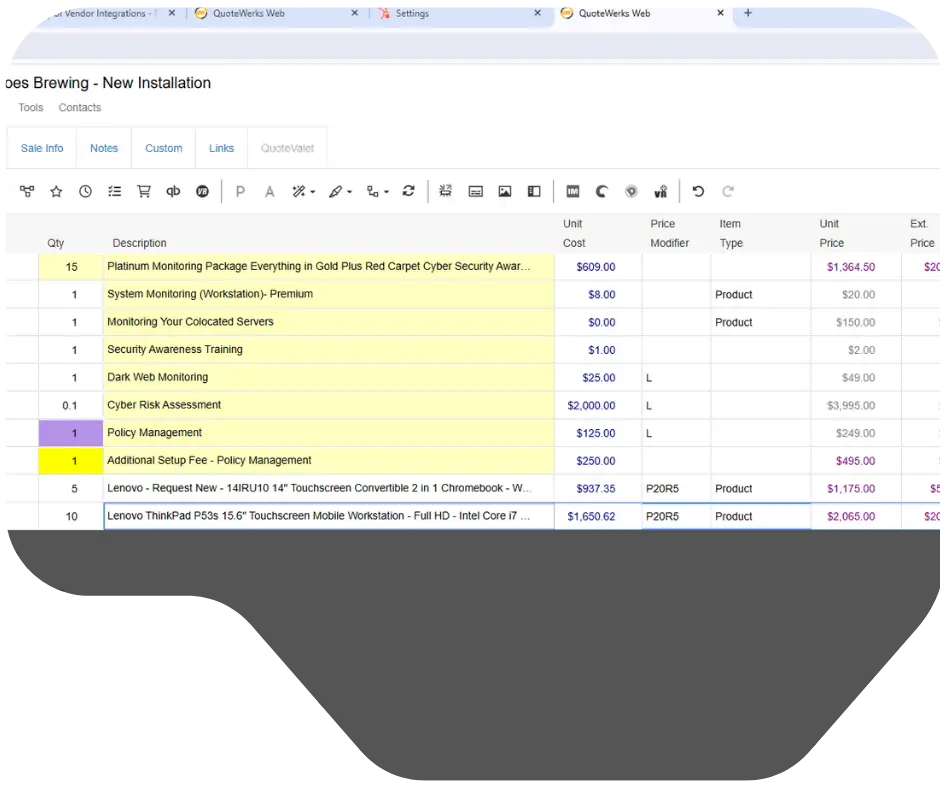This screenshot has width=940, height=788.
Task: Undo the last change
Action: click(697, 191)
